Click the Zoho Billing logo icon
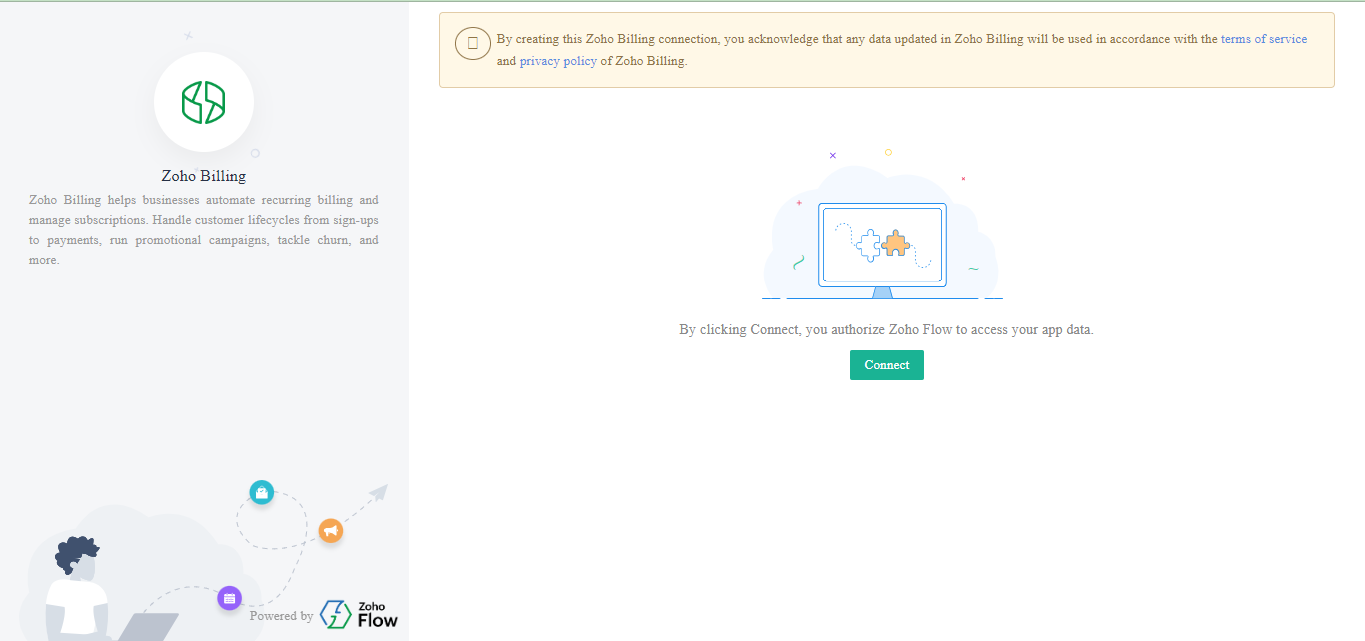This screenshot has width=1365, height=641. (204, 102)
